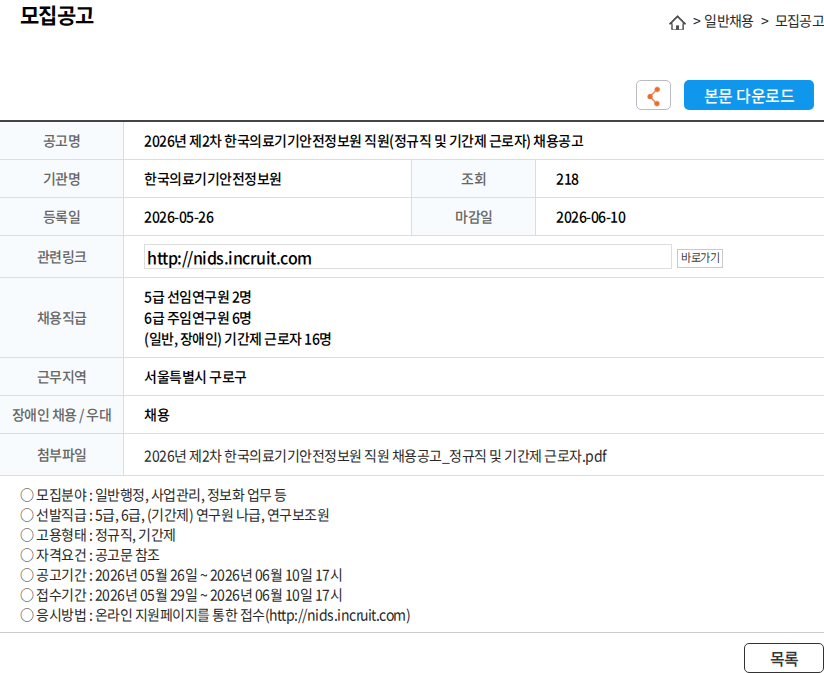This screenshot has height=673, width=824.
Task: Click the orange share icon button
Action: [653, 95]
